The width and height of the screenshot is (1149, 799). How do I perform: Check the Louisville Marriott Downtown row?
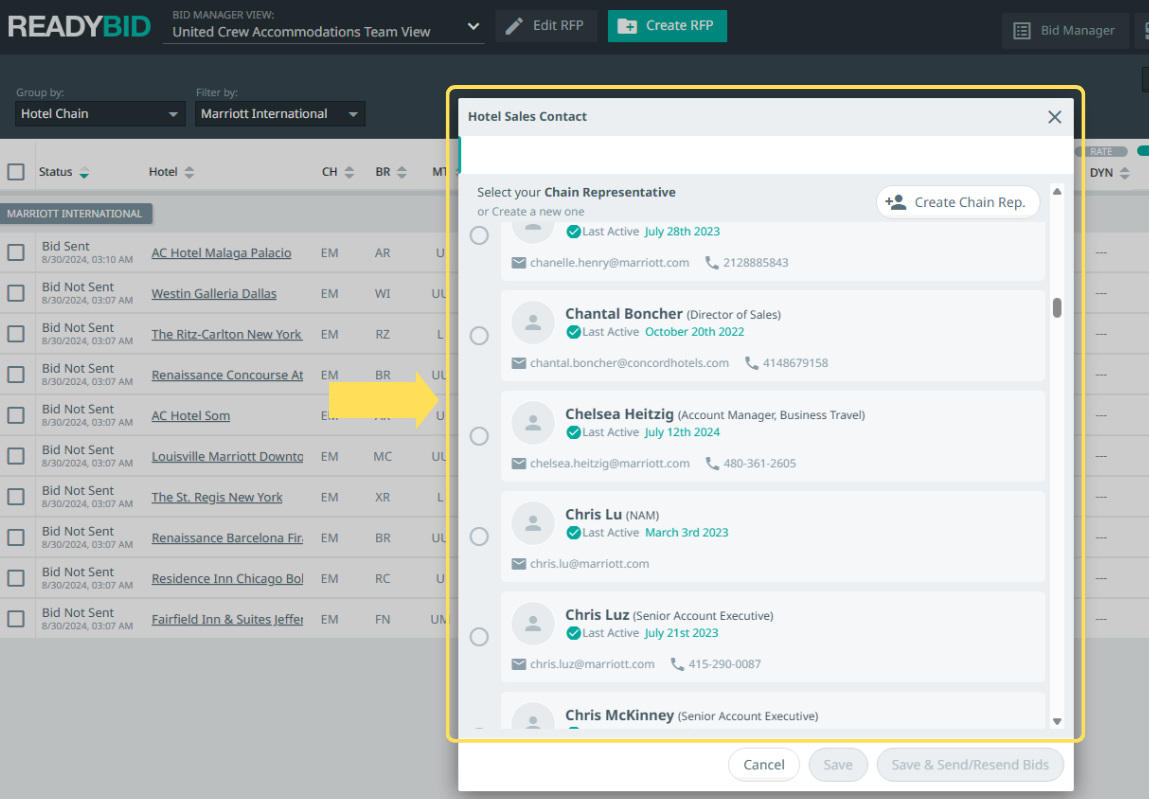(x=15, y=456)
